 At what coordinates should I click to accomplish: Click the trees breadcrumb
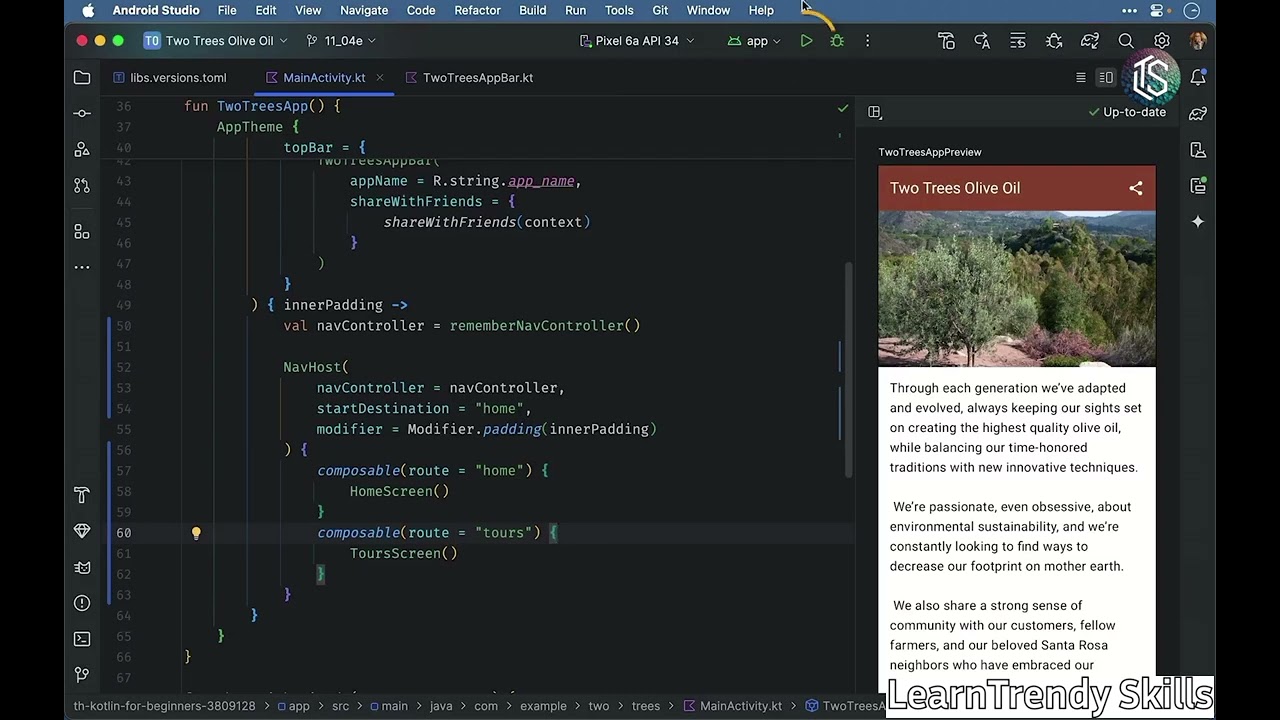(646, 706)
